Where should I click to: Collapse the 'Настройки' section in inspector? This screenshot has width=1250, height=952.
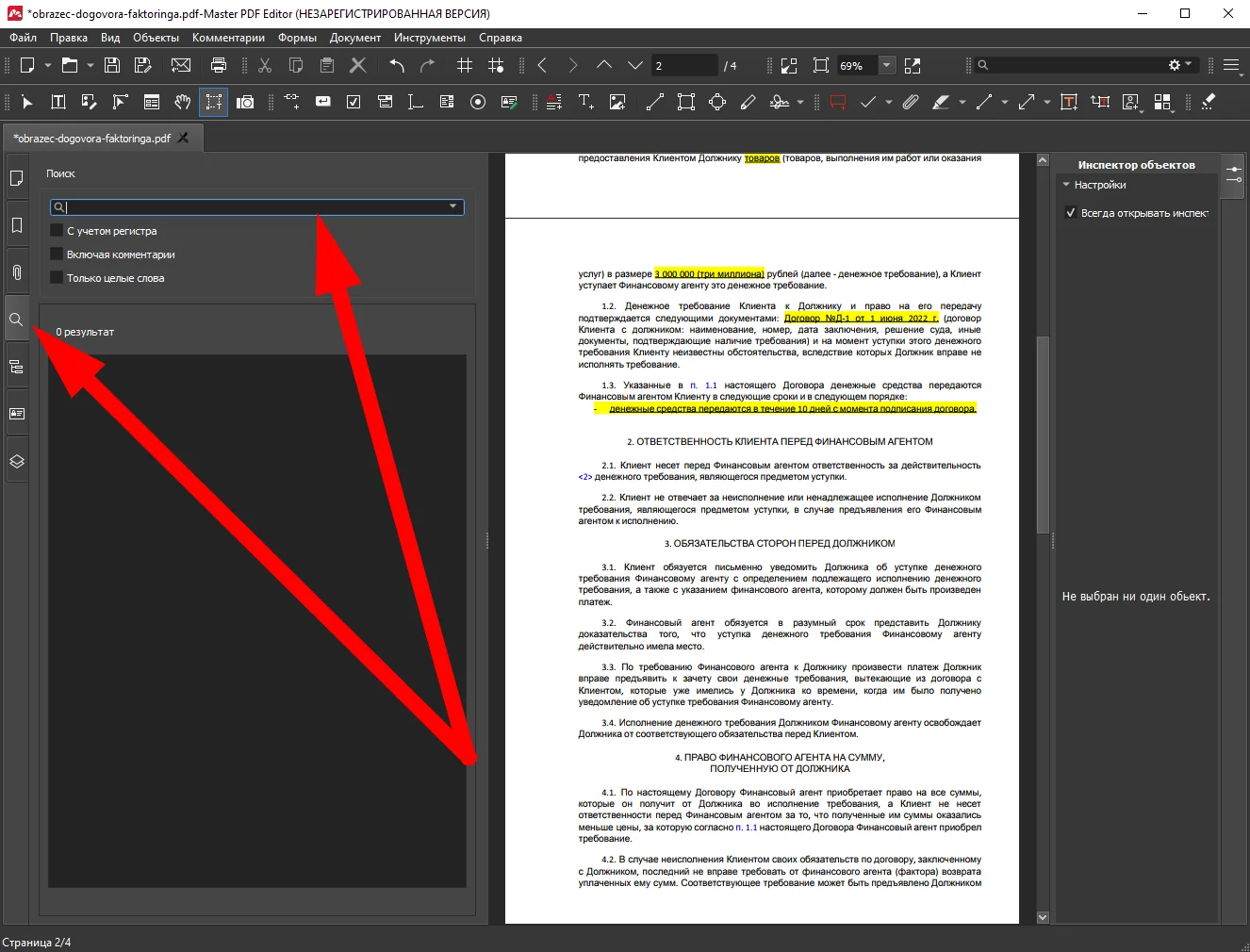coord(1066,185)
